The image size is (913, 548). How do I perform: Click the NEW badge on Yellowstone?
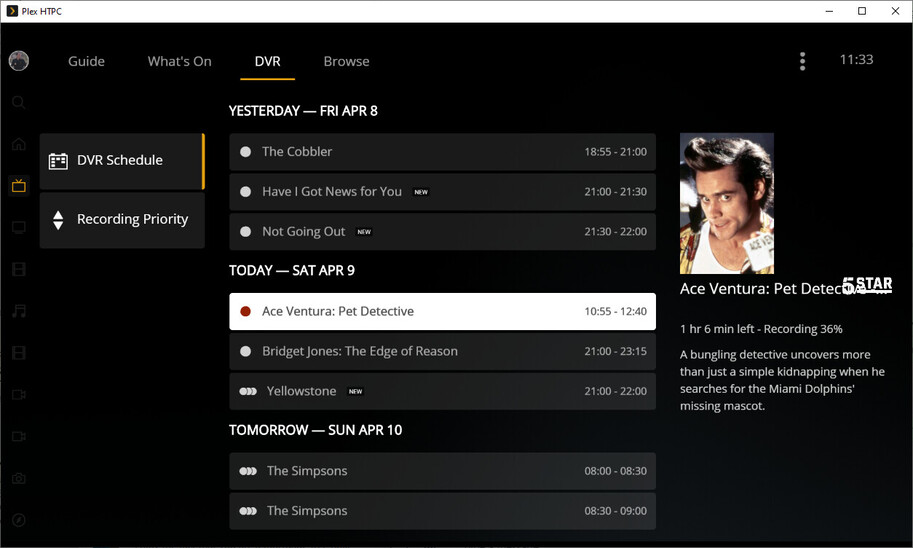tap(356, 391)
